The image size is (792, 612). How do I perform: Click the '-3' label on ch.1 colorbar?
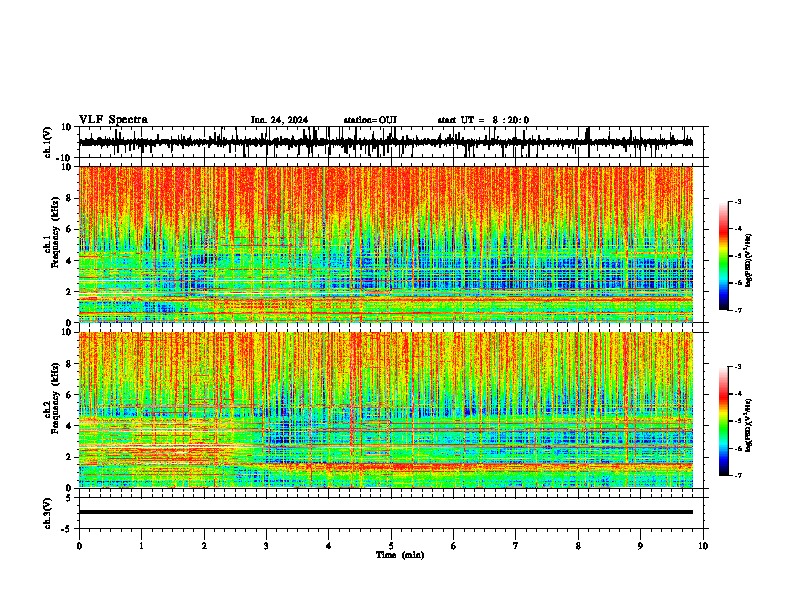pyautogui.click(x=738, y=202)
